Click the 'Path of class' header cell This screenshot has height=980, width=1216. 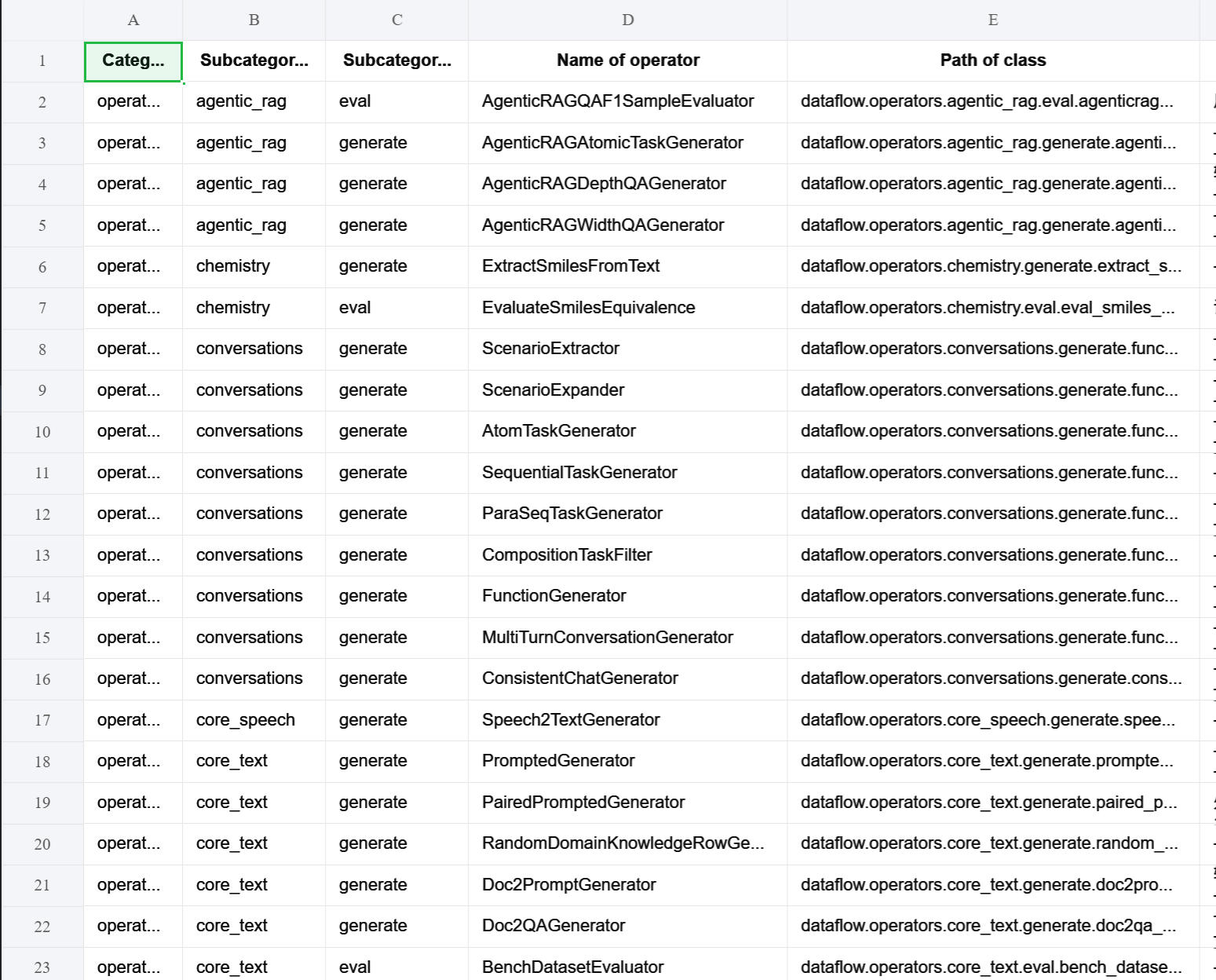coord(992,60)
